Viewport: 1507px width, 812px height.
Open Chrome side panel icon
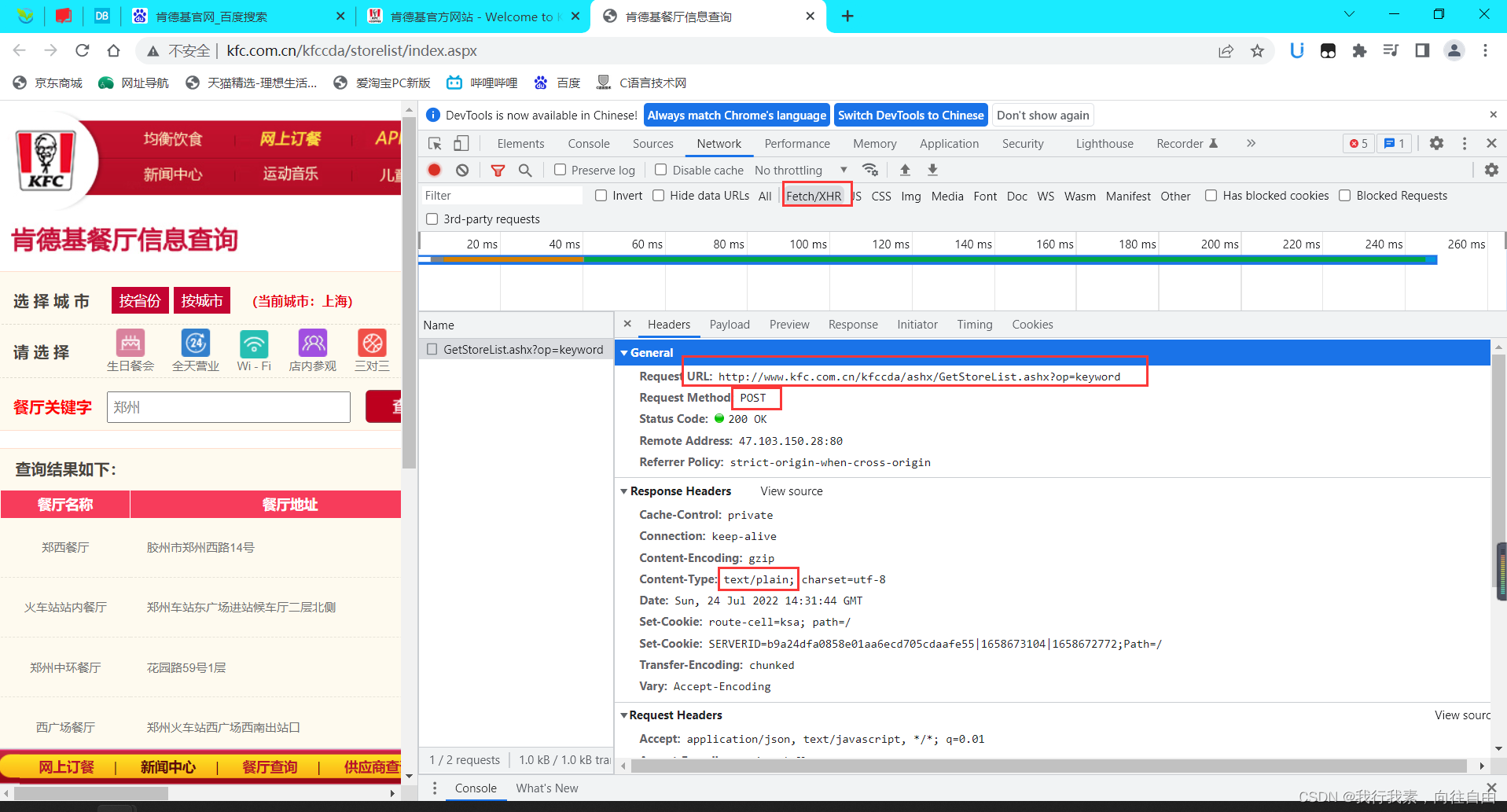[1422, 51]
